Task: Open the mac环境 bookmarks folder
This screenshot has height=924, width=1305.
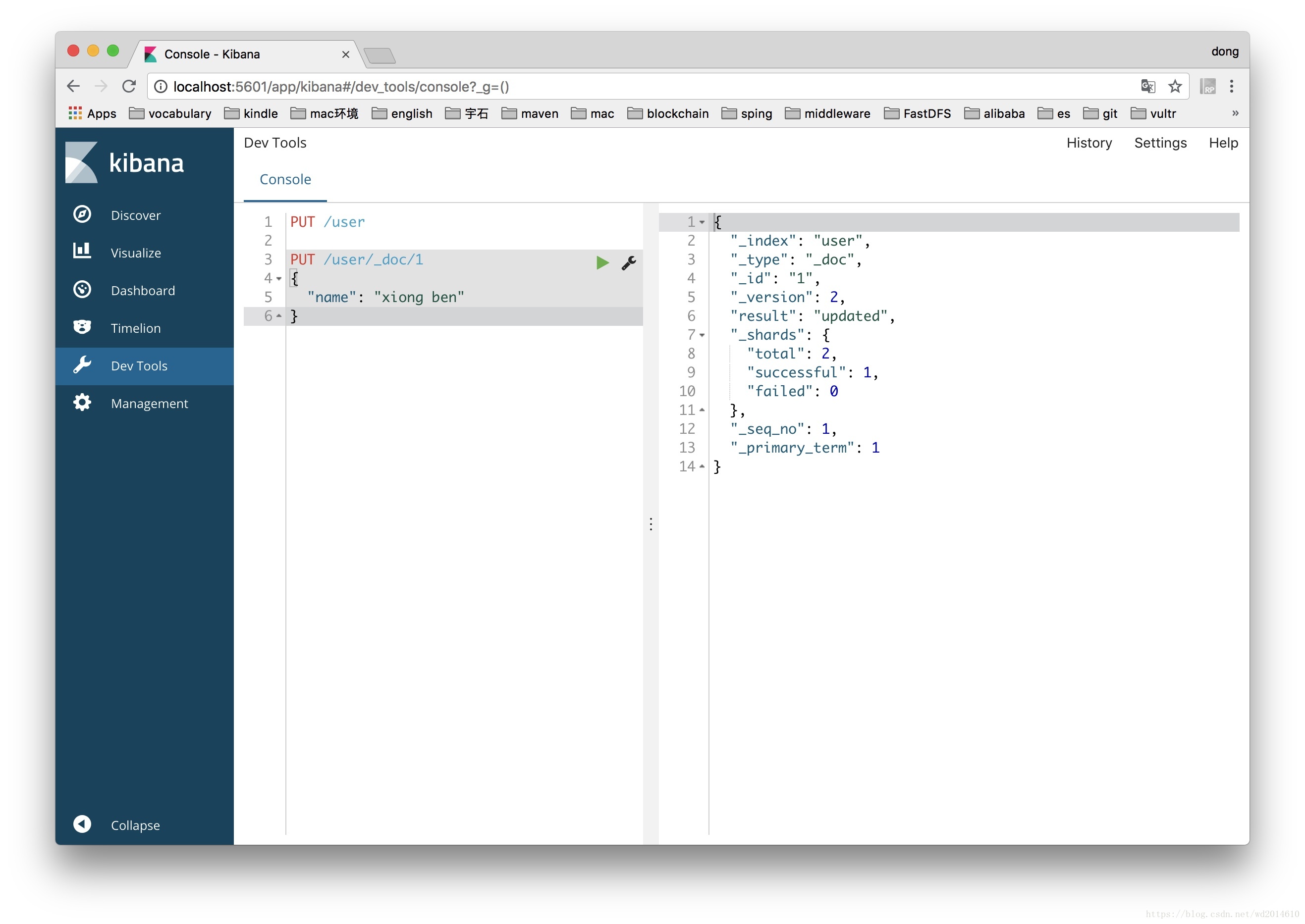Action: click(325, 113)
